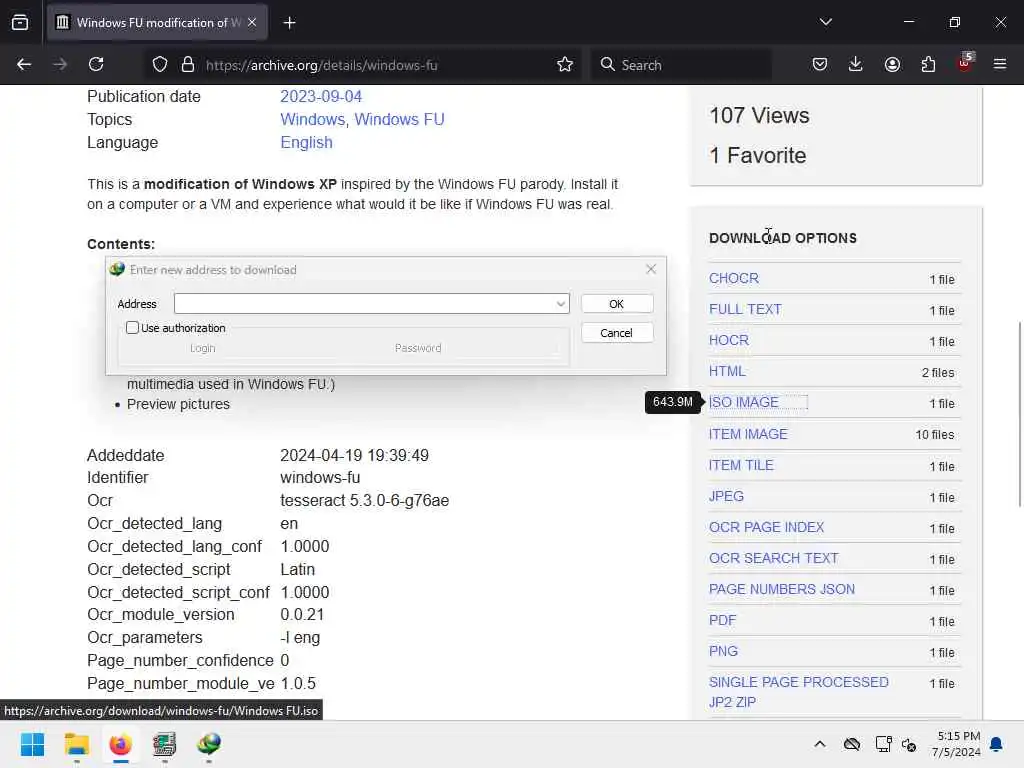Open the Windows Start menu
This screenshot has width=1024, height=768.
[x=33, y=744]
